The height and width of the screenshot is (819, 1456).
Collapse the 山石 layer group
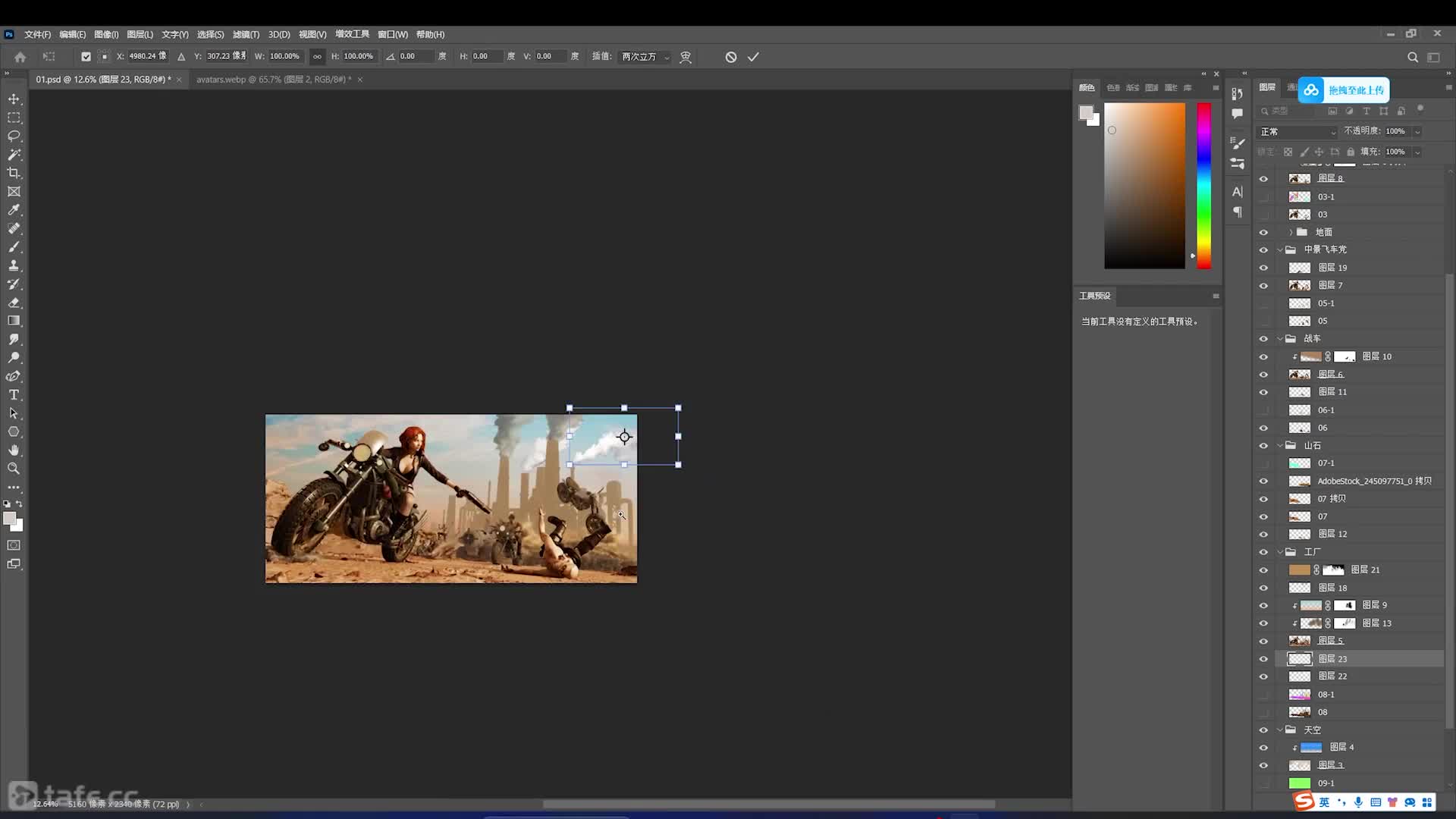coord(1280,446)
